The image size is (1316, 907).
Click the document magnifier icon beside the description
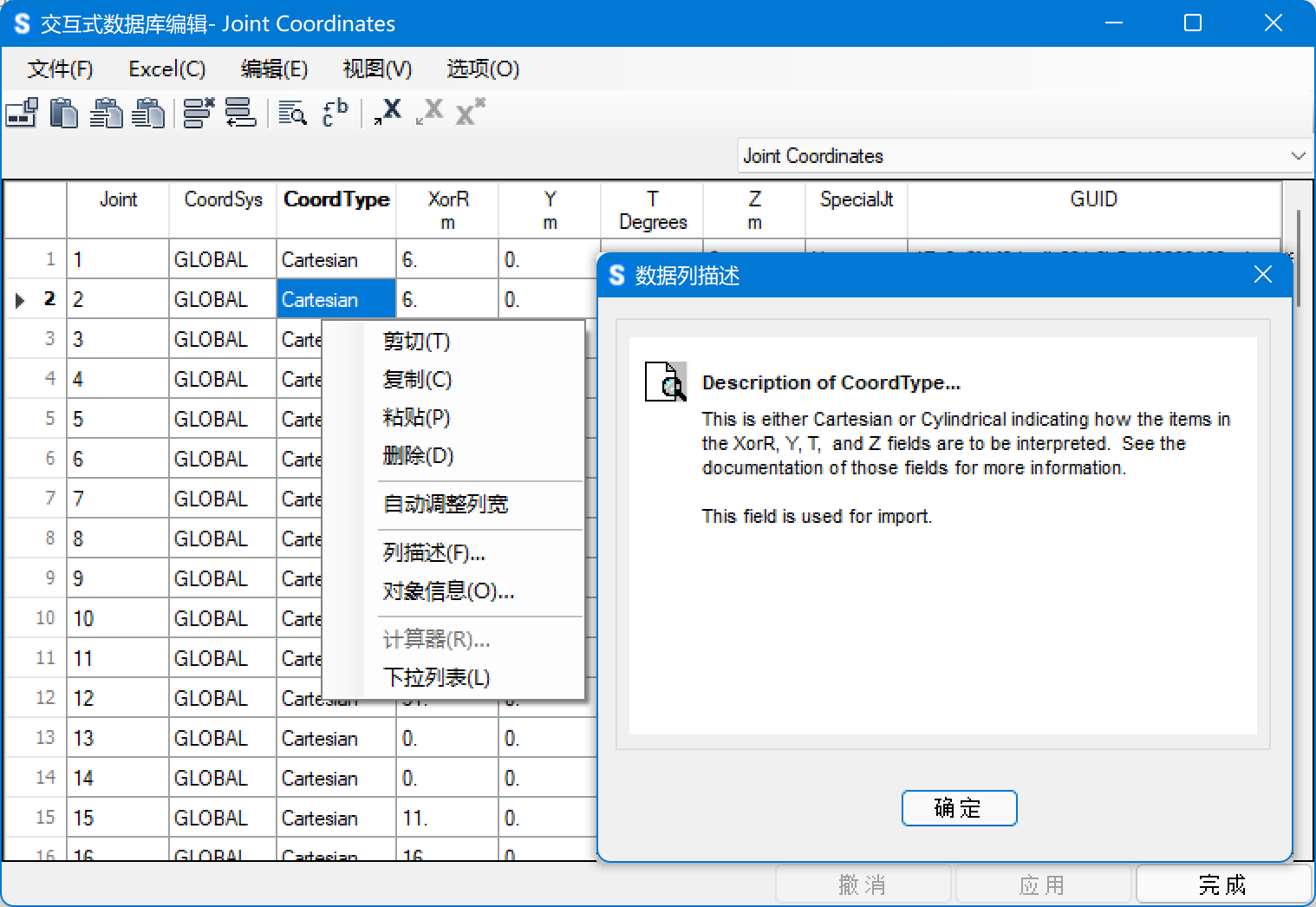tap(665, 382)
